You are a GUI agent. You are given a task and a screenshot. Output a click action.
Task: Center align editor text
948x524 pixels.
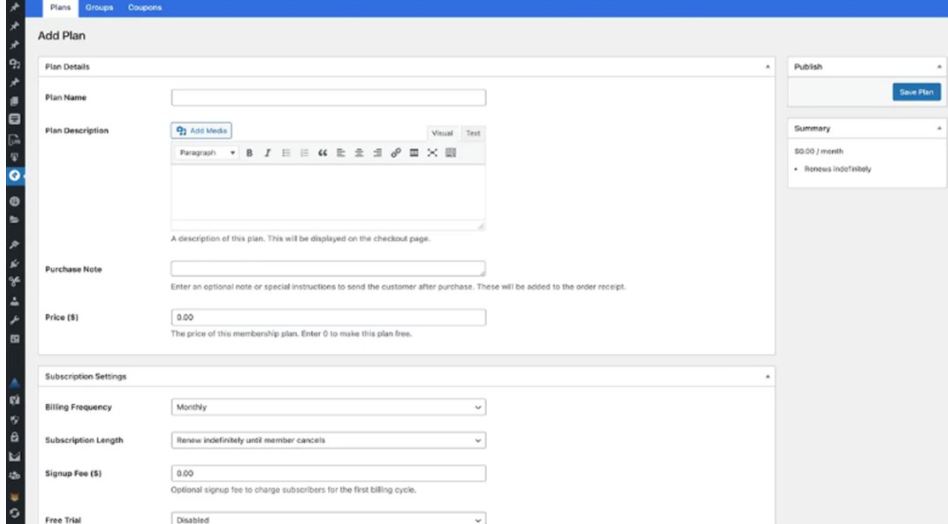(x=359, y=153)
